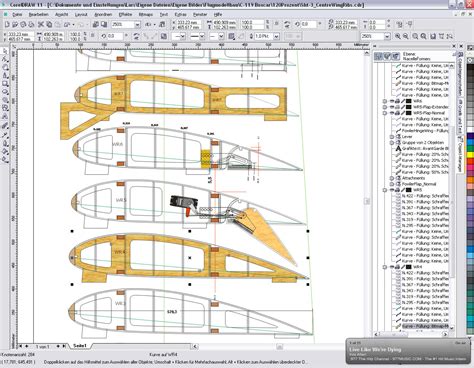
Task: Select FowlerFlap_Normal group in Object Manager
Action: pyautogui.click(x=419, y=184)
